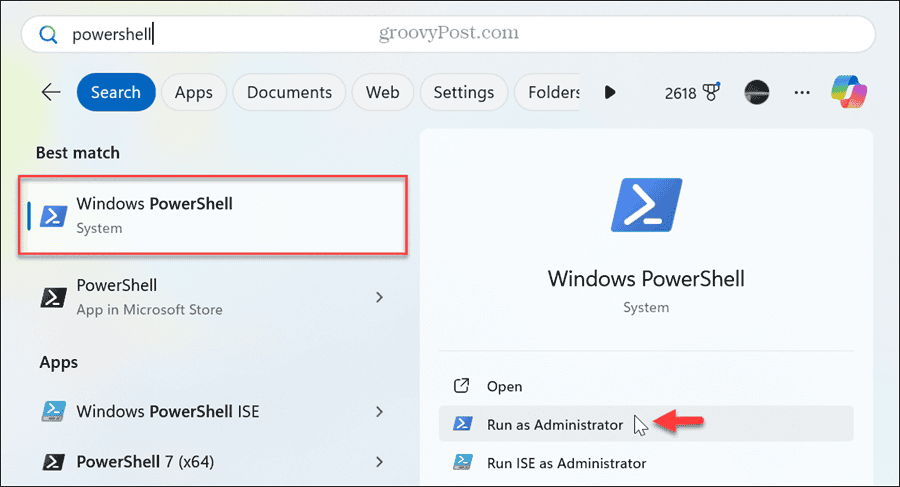The height and width of the screenshot is (487, 900).
Task: Open the three-dot options menu
Action: (x=802, y=92)
